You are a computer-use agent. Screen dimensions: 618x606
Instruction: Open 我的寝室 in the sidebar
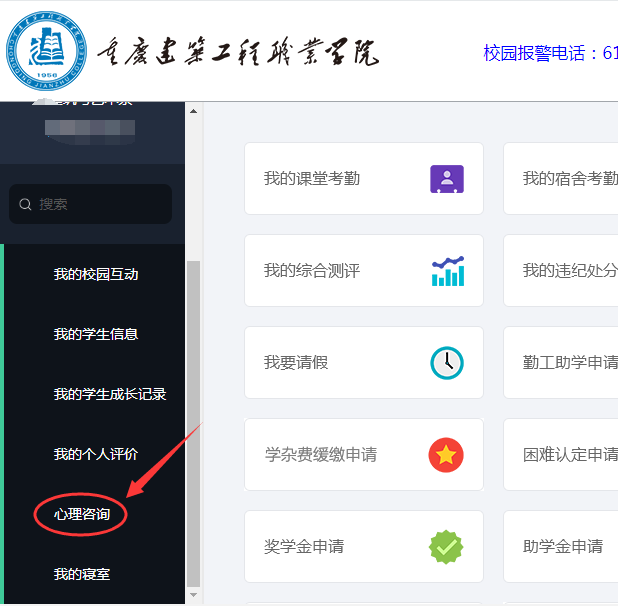[x=82, y=574]
